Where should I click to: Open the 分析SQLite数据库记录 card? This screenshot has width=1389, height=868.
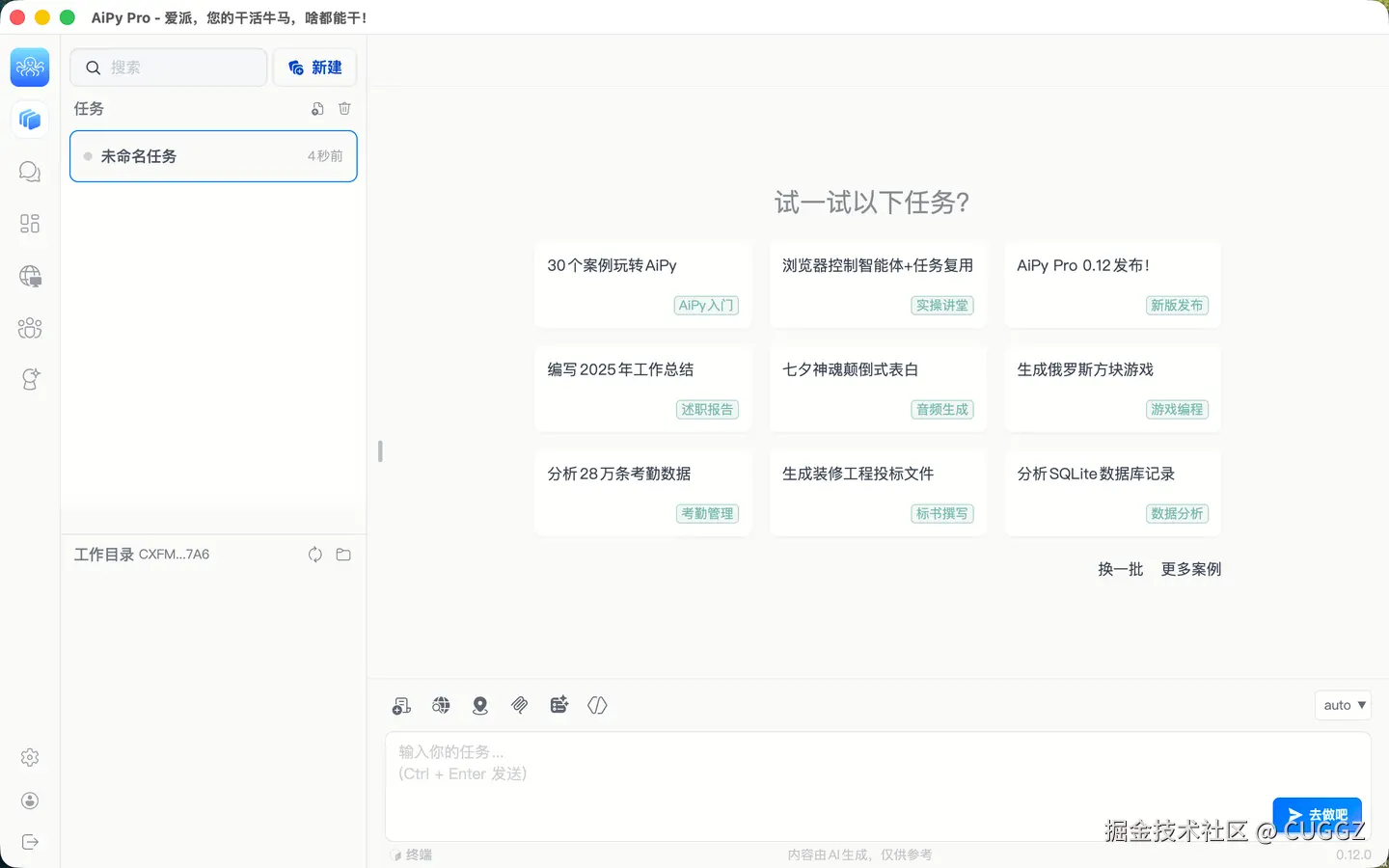click(1113, 494)
